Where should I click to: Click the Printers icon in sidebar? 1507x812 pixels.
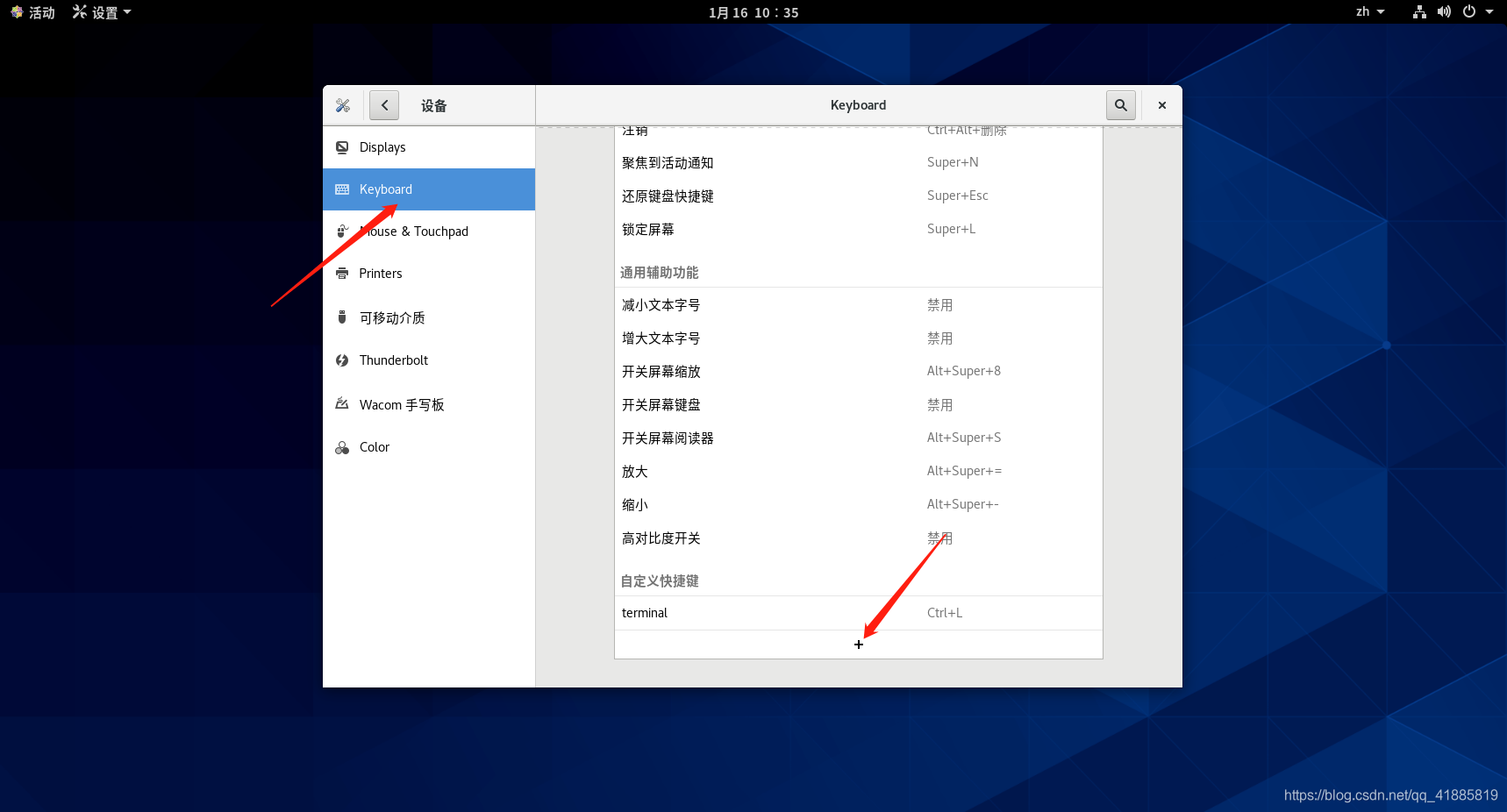[x=342, y=274]
